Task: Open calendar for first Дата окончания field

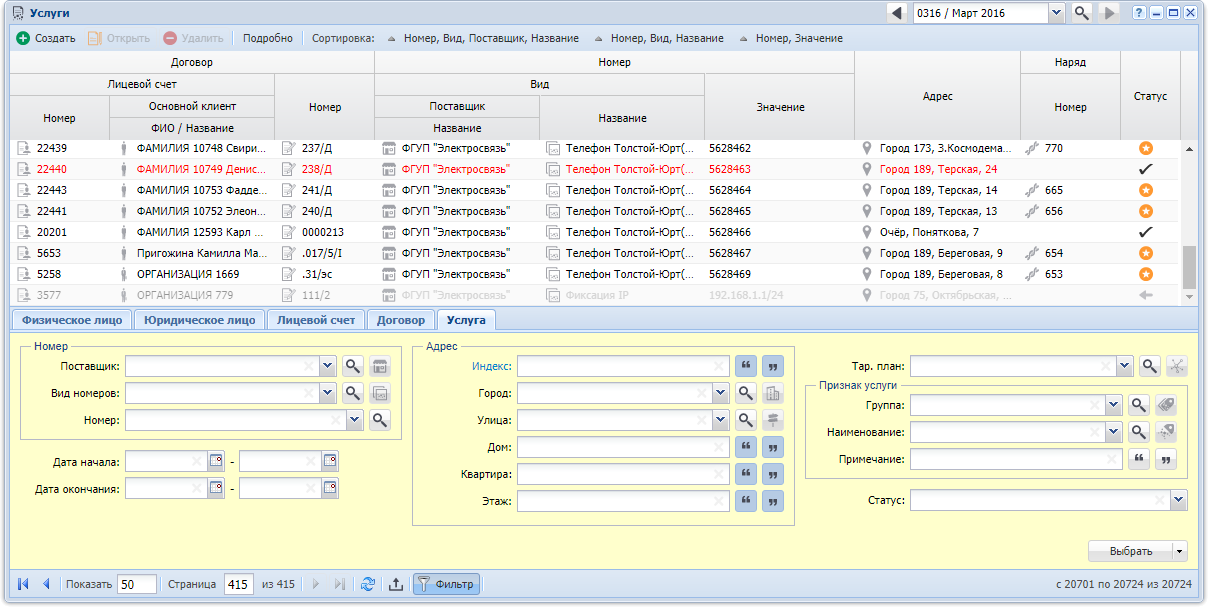Action: (215, 489)
